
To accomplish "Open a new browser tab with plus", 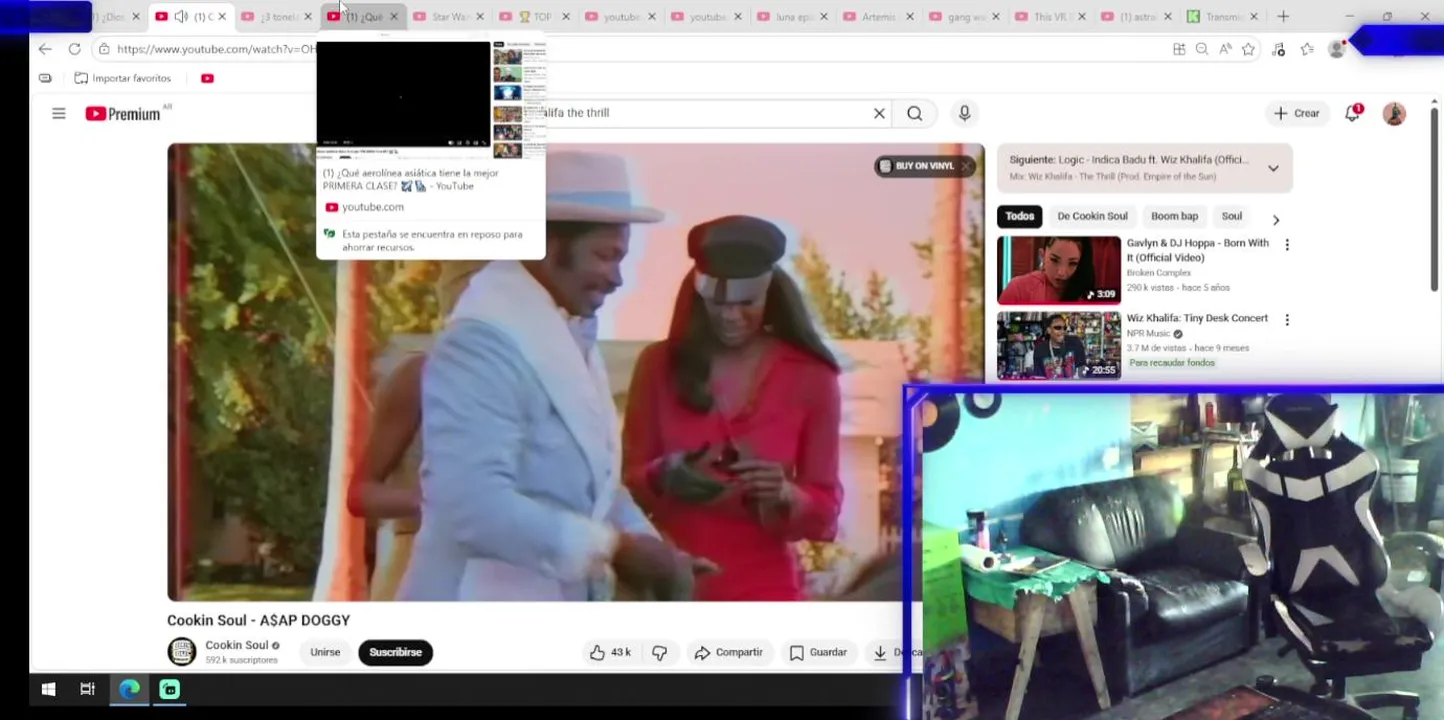I will click(x=1283, y=16).
